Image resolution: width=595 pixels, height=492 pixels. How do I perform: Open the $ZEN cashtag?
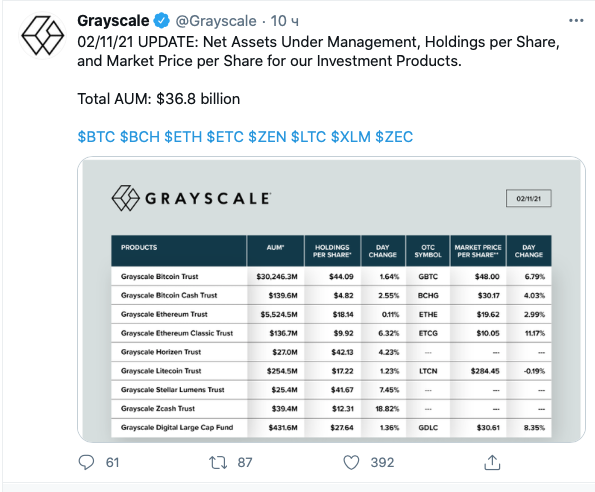click(267, 137)
